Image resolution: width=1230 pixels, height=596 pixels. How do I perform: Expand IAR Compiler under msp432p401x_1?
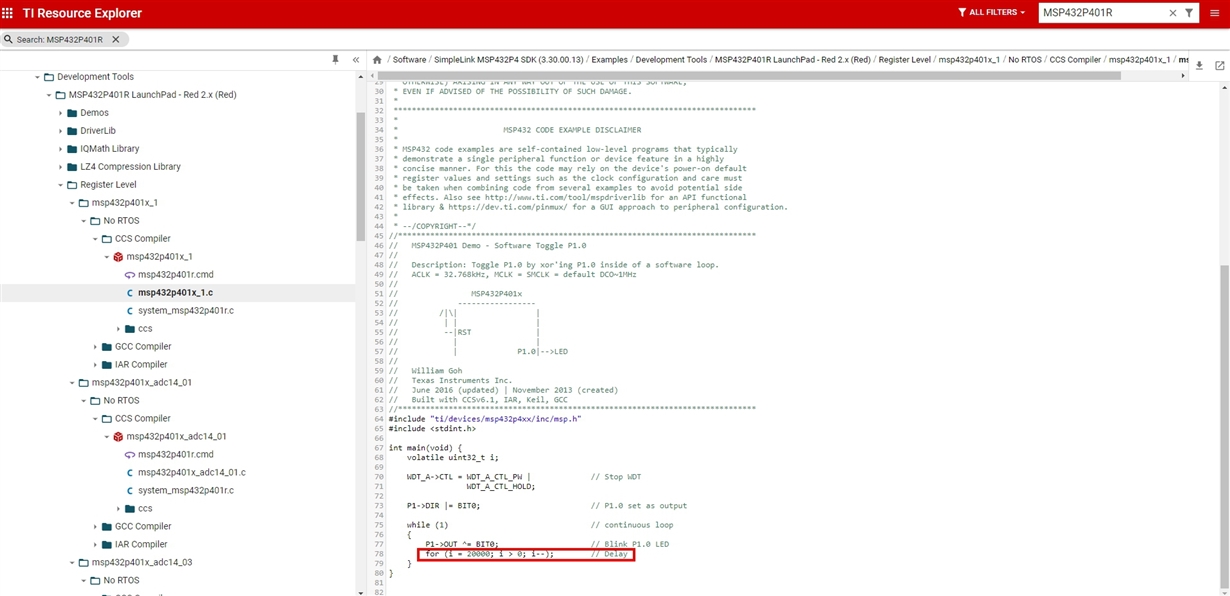(x=95, y=365)
